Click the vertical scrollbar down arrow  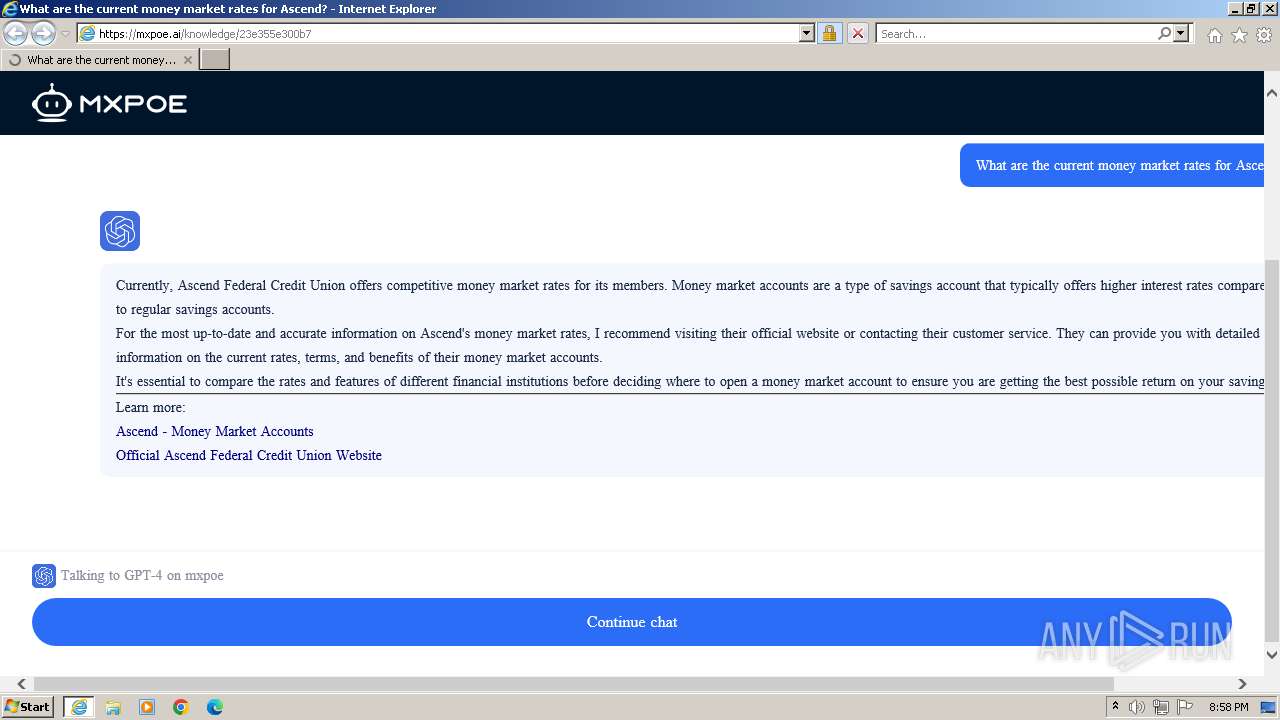[1272, 655]
